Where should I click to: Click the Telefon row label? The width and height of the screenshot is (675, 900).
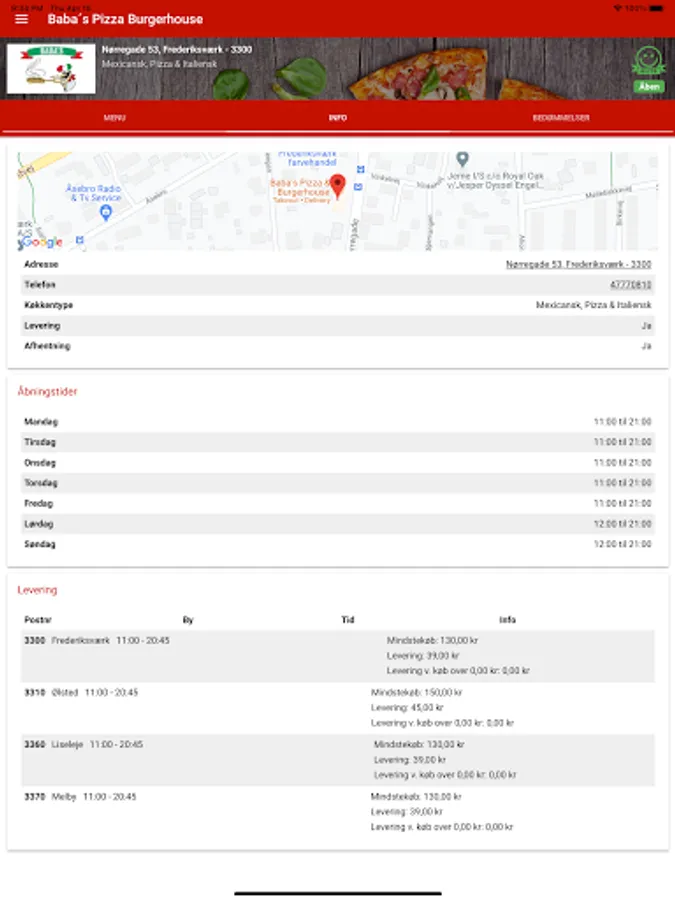pyautogui.click(x=40, y=285)
